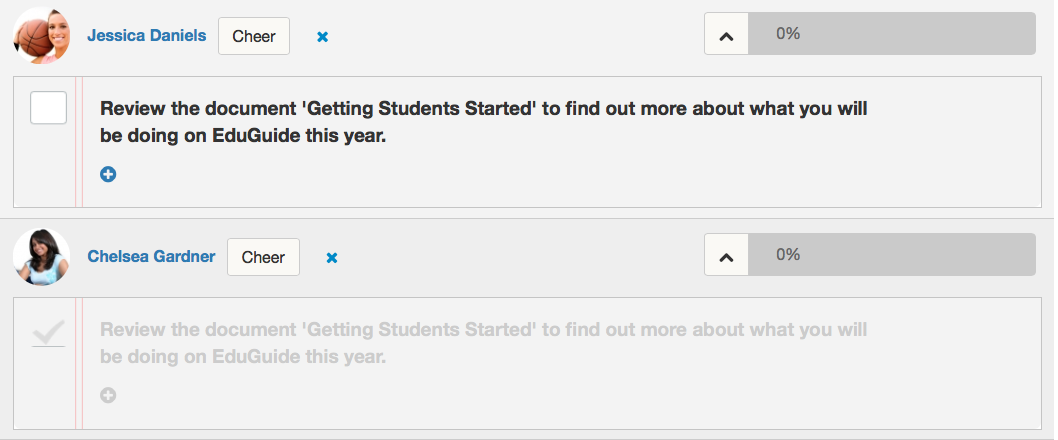This screenshot has width=1058, height=440.
Task: Open Chelsea Gardner's profile photo
Action: point(42,256)
